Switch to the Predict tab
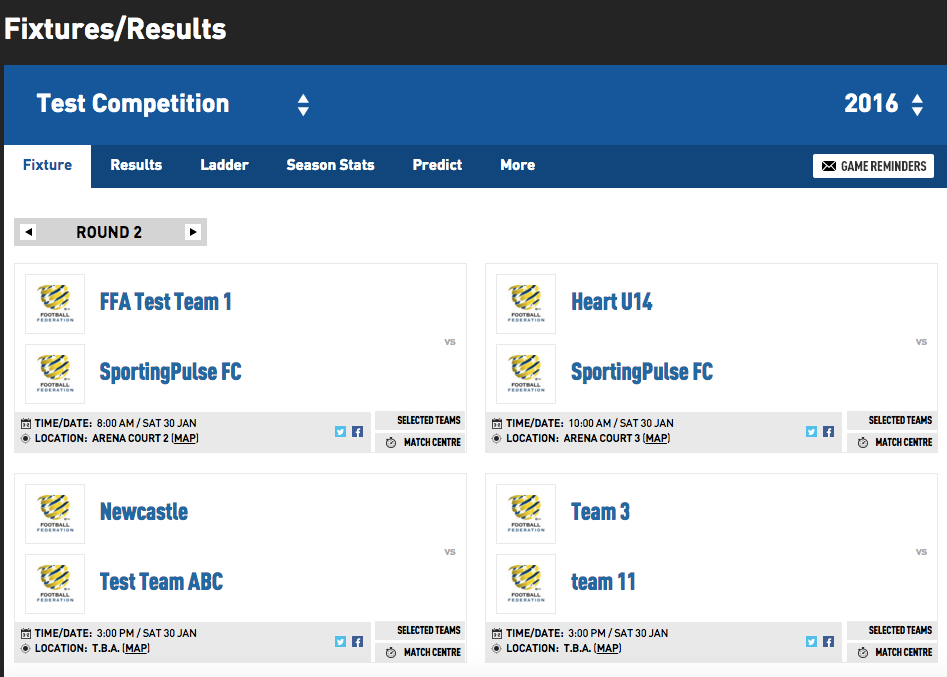Viewport: 947px width, 677px height. [x=437, y=165]
